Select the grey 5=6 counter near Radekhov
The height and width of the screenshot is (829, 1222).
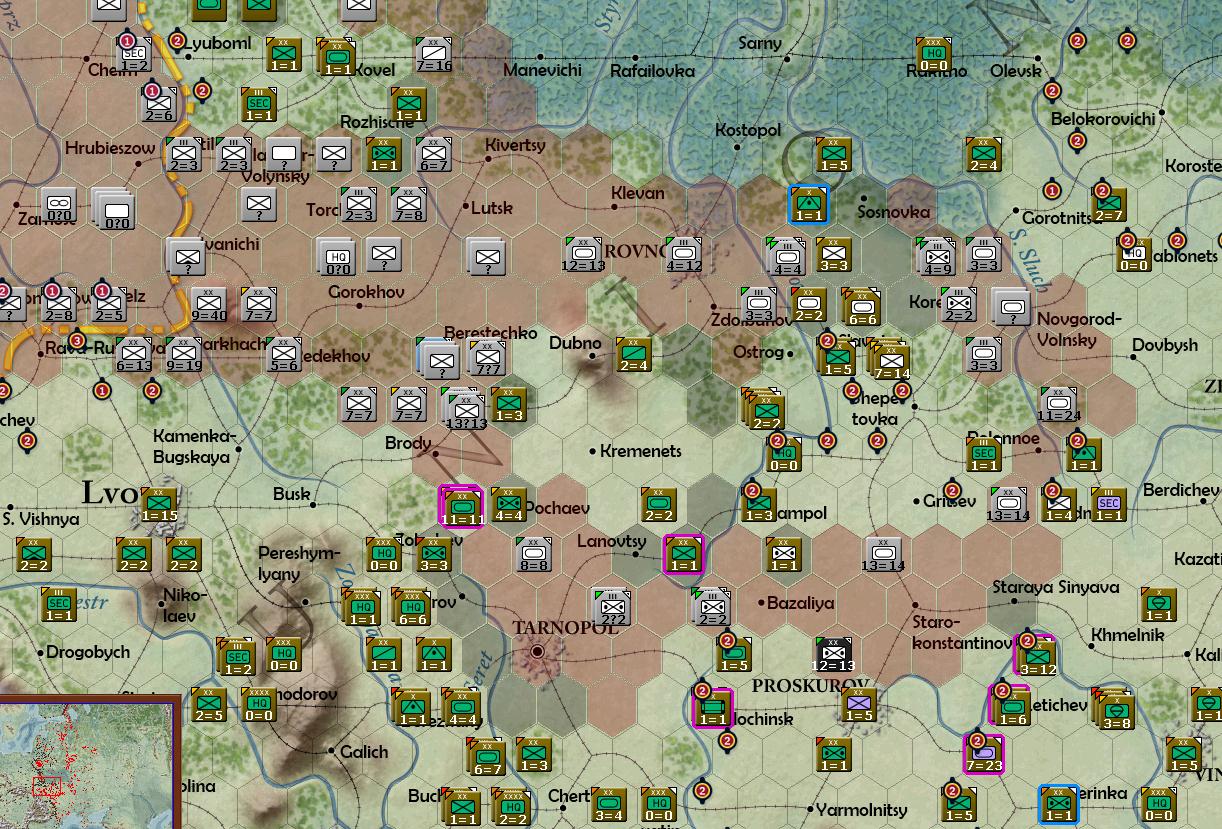coord(284,354)
